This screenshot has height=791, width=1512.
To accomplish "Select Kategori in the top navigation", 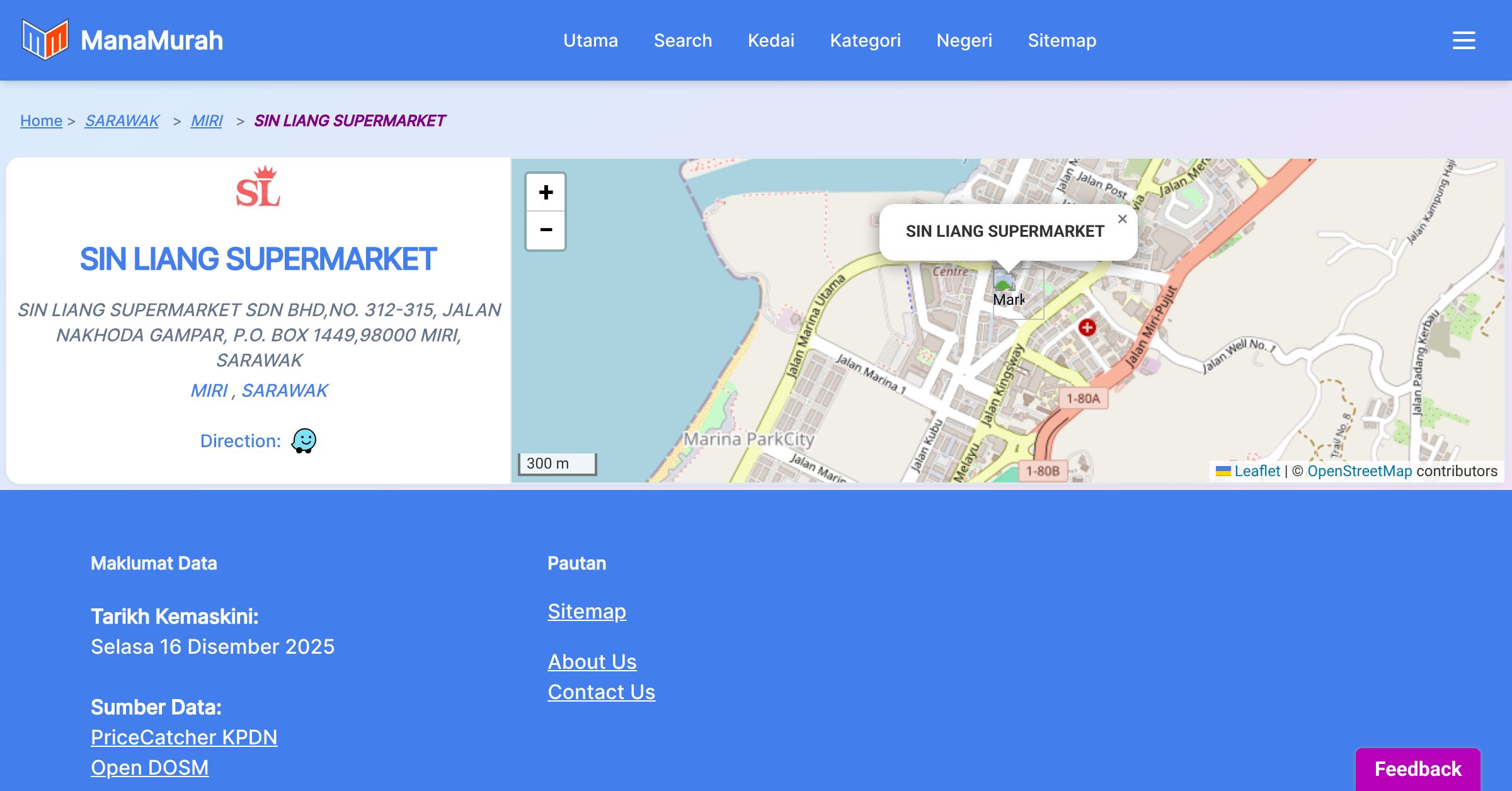I will [x=865, y=40].
